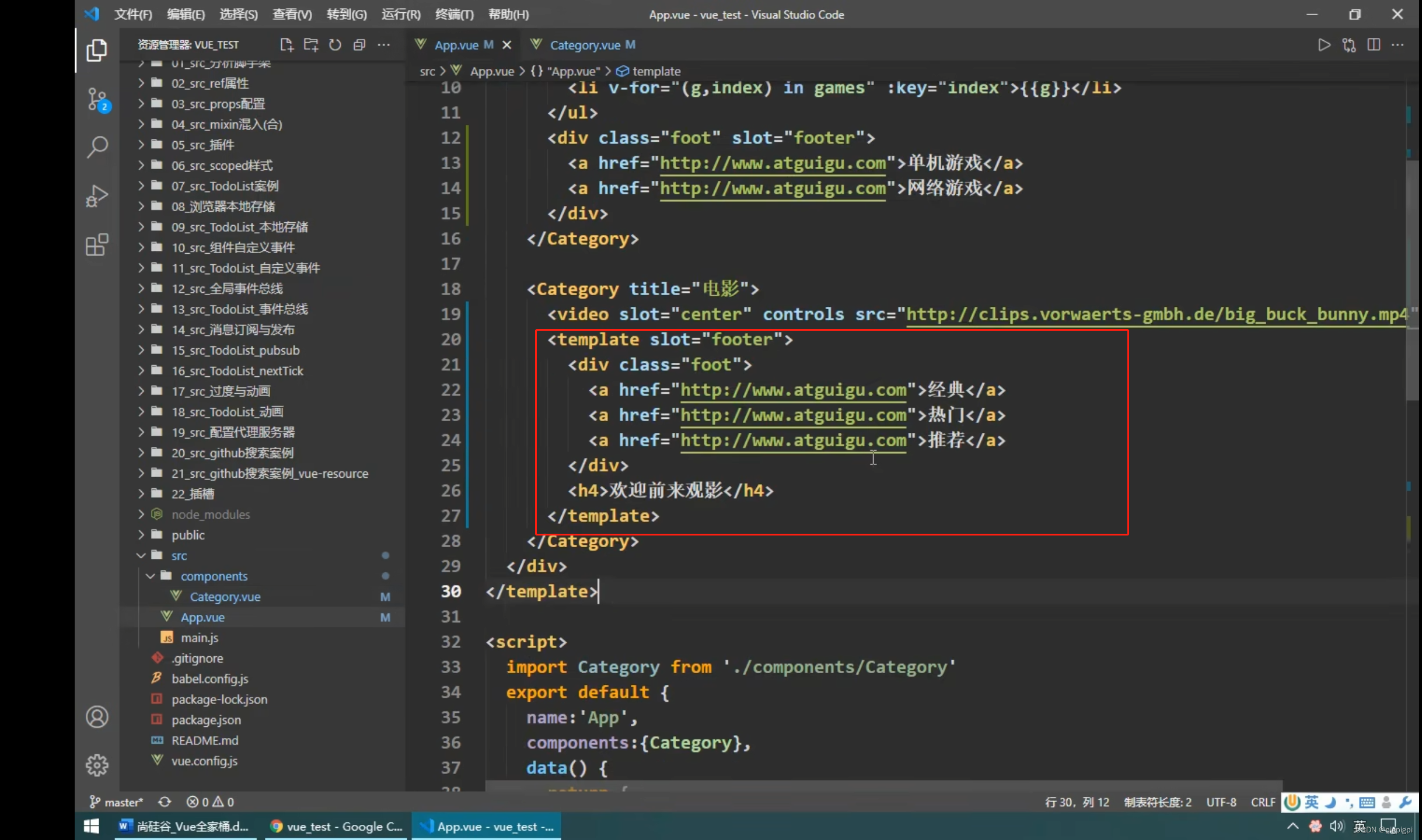Close the App.vue tab

click(506, 45)
